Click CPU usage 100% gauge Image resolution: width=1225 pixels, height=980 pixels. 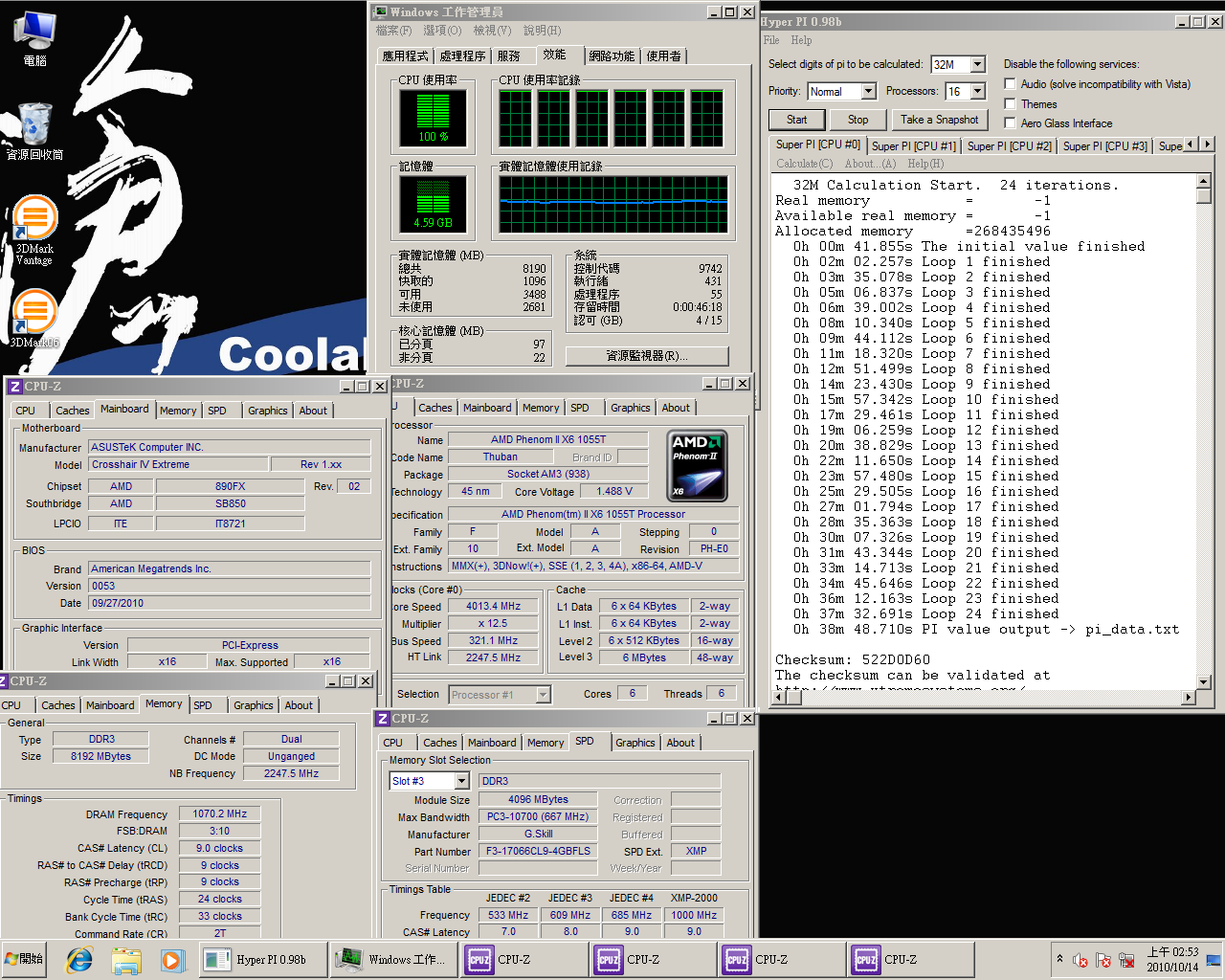pos(433,118)
